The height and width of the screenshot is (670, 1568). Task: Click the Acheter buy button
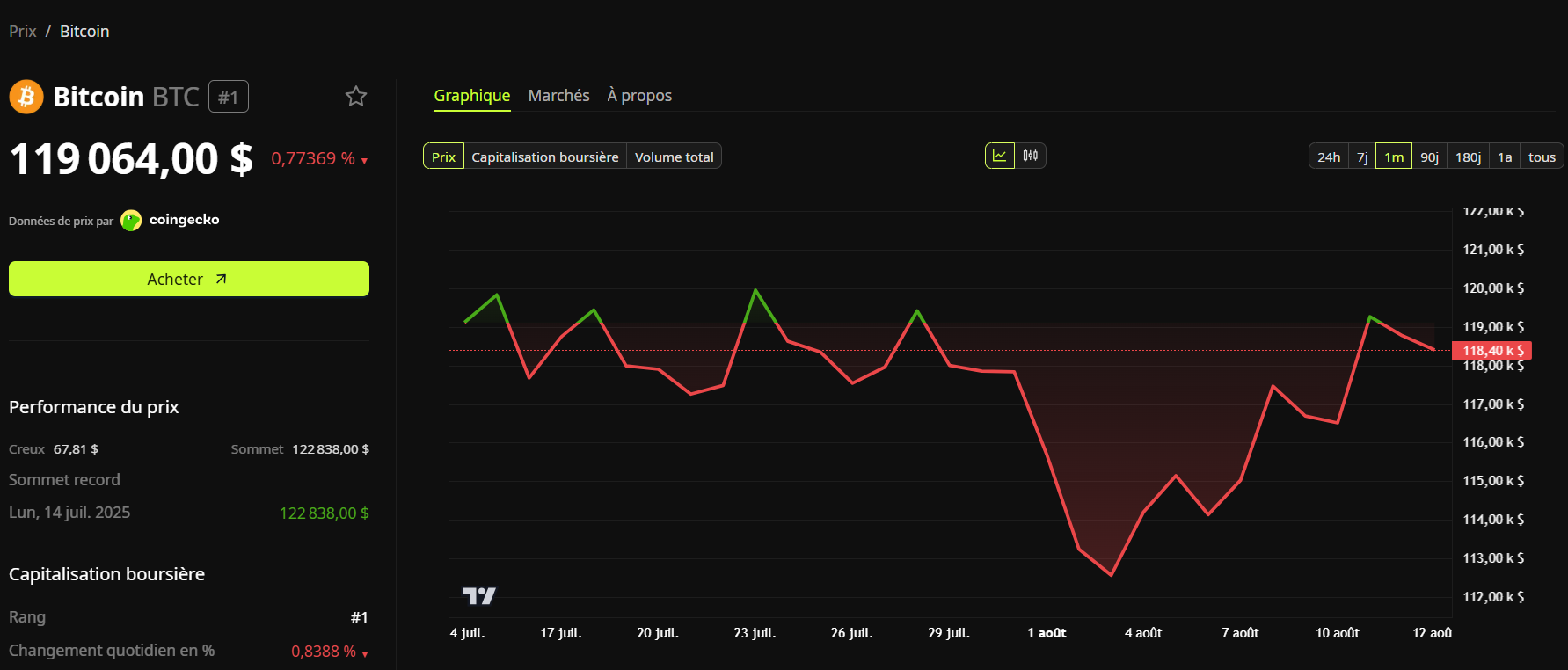[189, 279]
